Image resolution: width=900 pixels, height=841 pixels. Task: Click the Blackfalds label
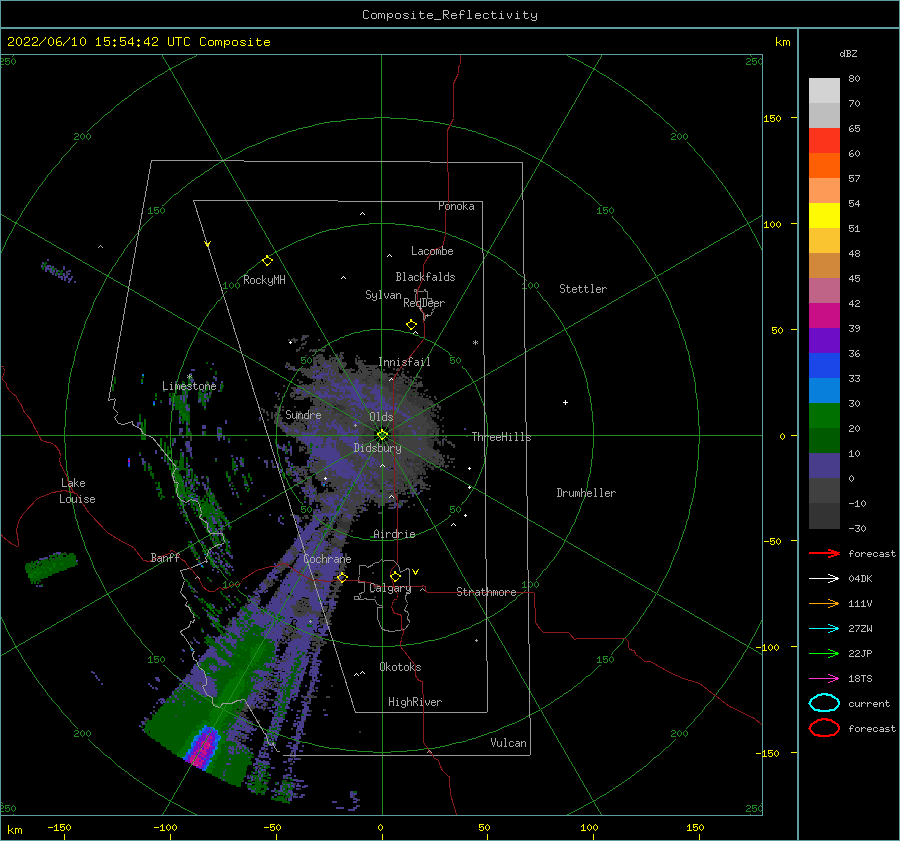tap(425, 277)
